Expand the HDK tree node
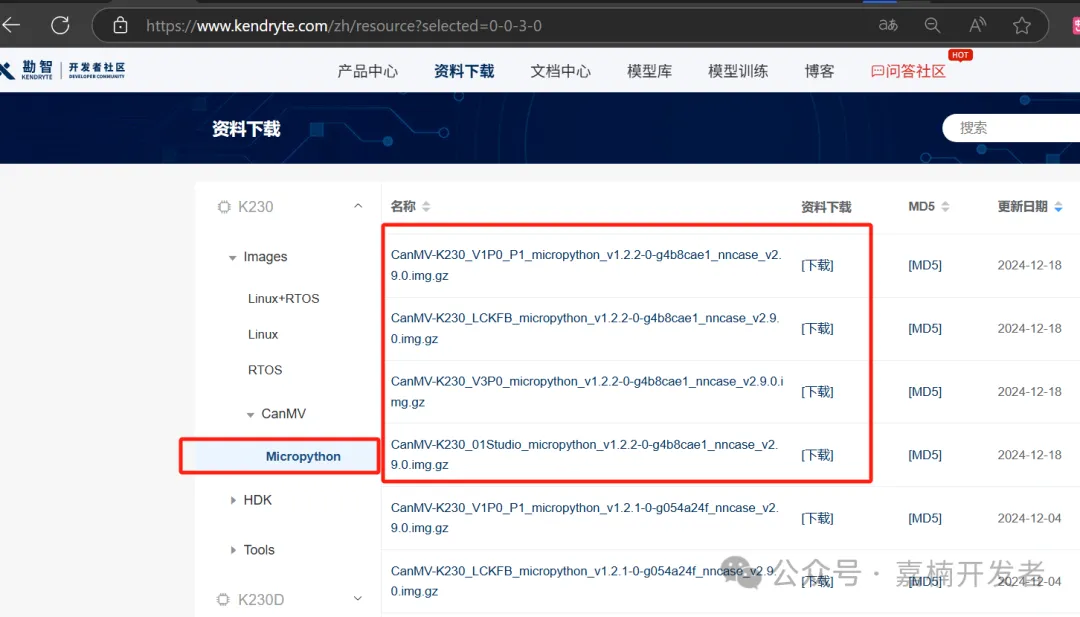Image resolution: width=1080 pixels, height=617 pixels. pyautogui.click(x=233, y=500)
